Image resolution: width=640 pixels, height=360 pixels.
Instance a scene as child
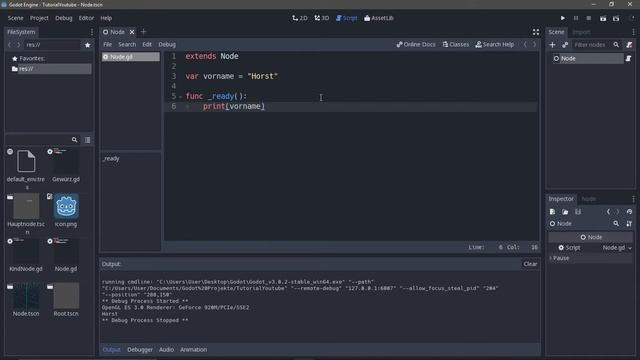pyautogui.click(x=565, y=45)
